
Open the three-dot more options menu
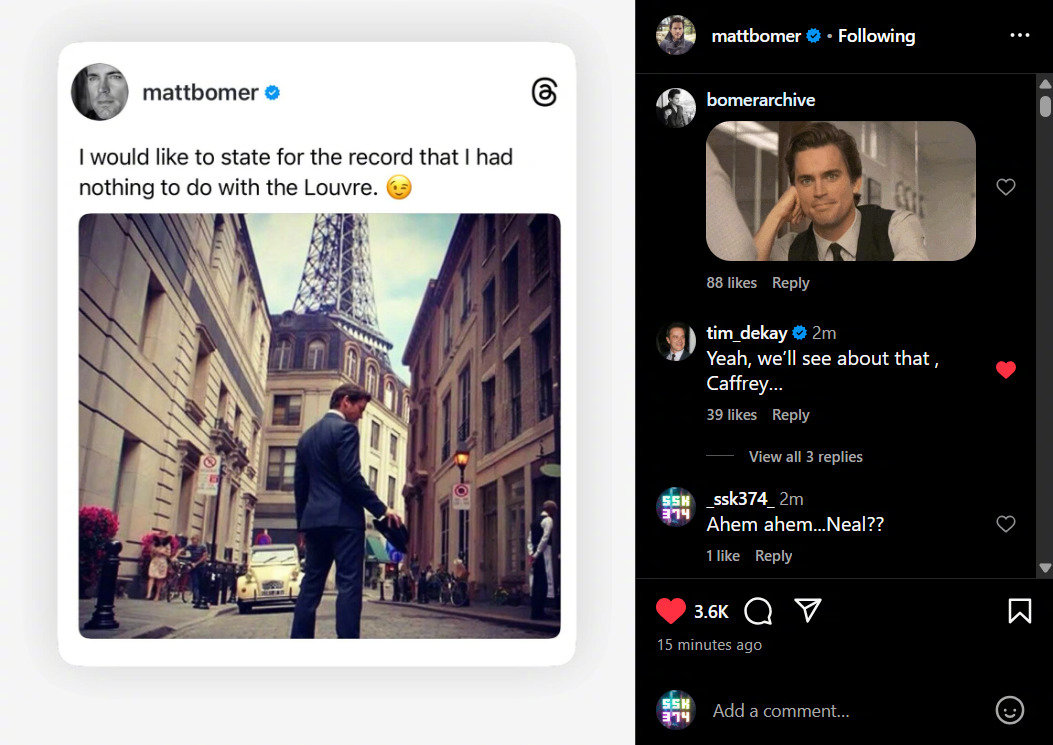[1019, 35]
